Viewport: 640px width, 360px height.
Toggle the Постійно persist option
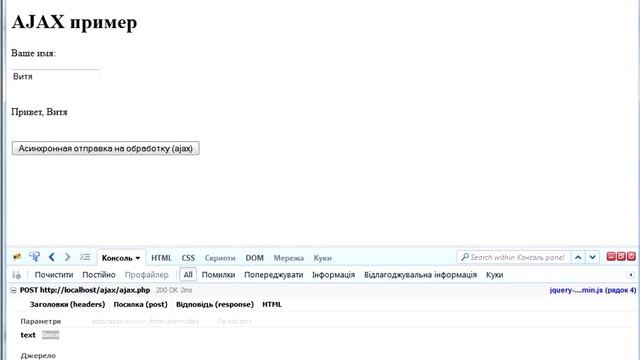(99, 275)
